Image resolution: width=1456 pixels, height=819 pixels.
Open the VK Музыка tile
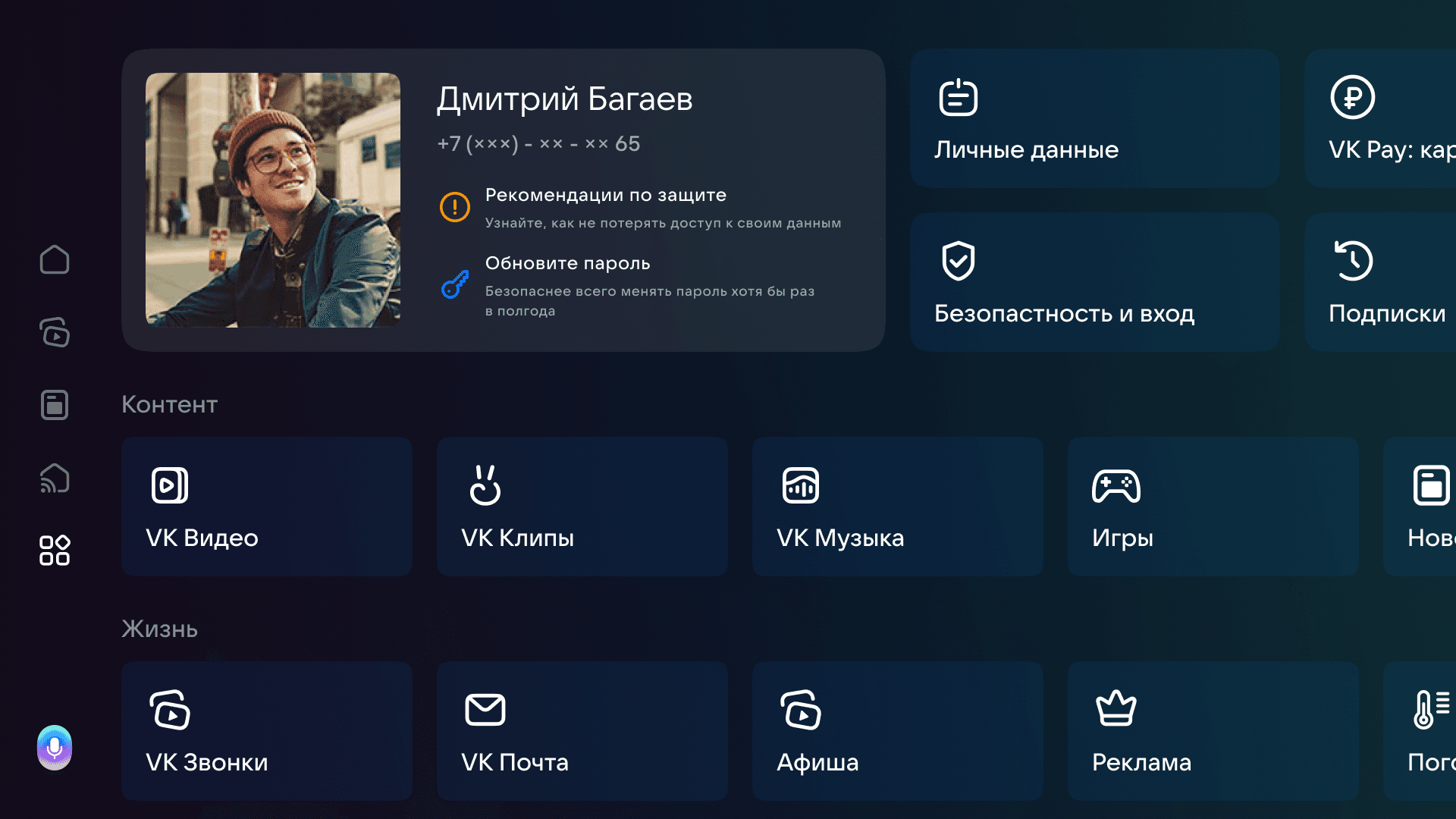(x=897, y=506)
